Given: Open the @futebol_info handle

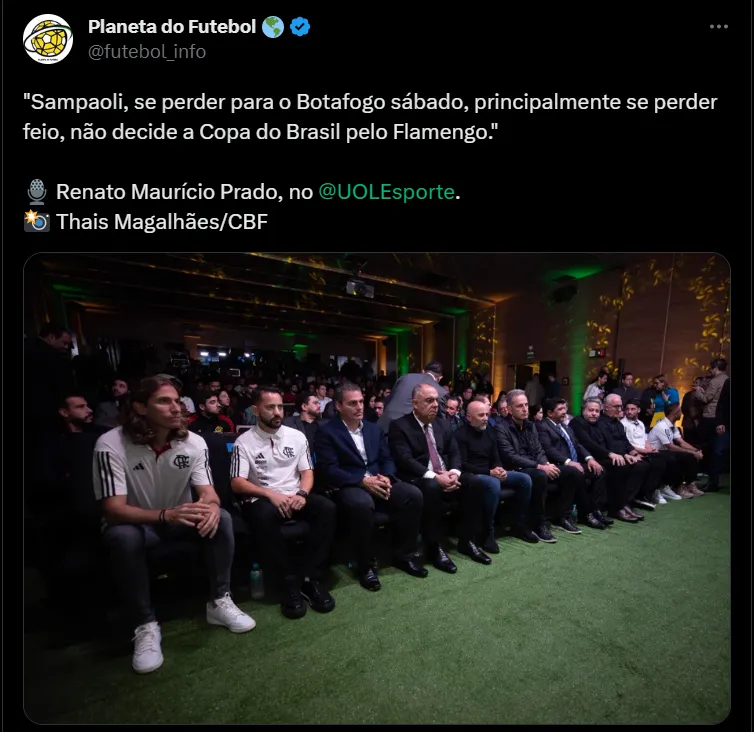Looking at the screenshot, I should 147,51.
